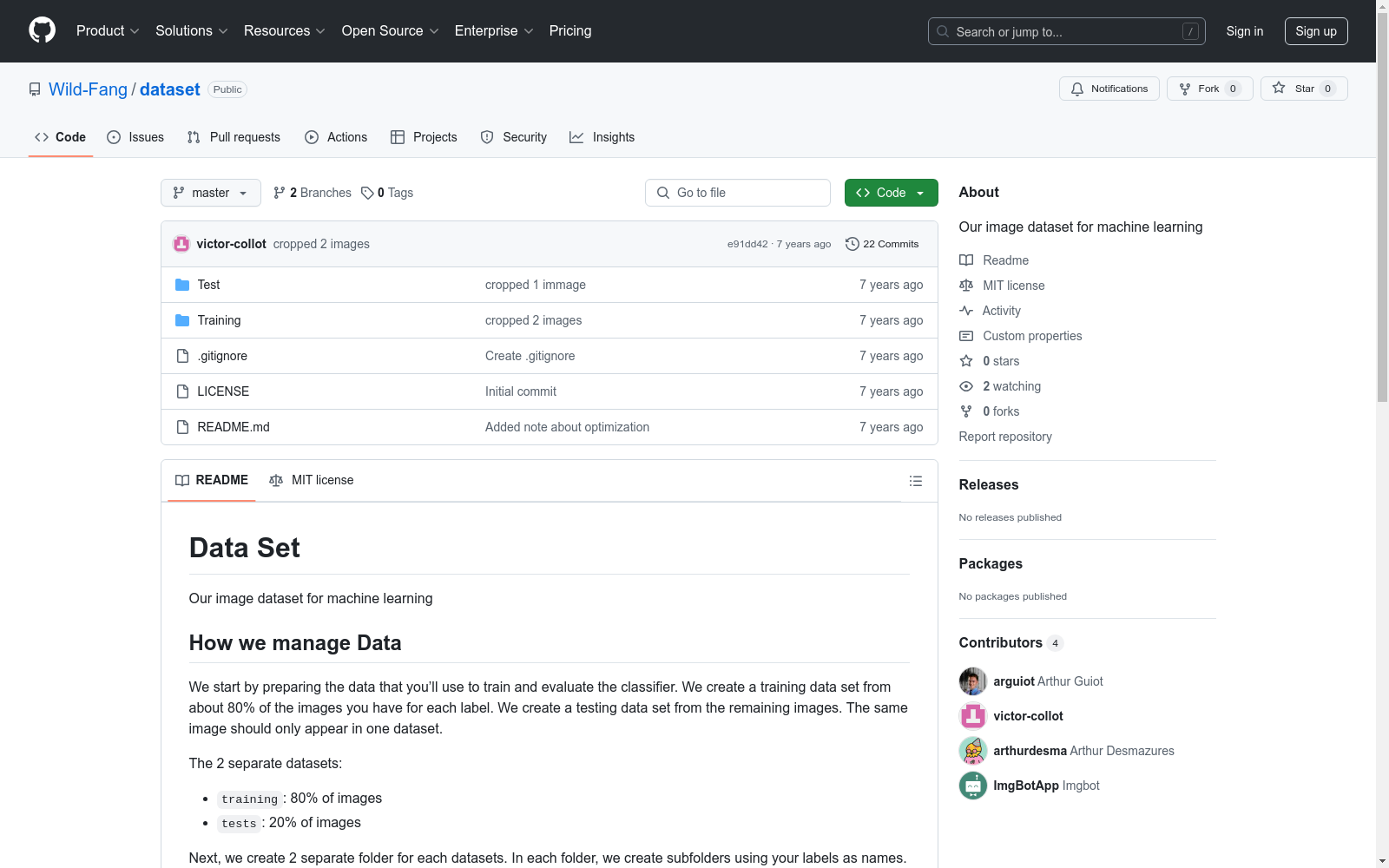Expand the Product menu
Image resolution: width=1389 pixels, height=868 pixels.
tap(108, 31)
